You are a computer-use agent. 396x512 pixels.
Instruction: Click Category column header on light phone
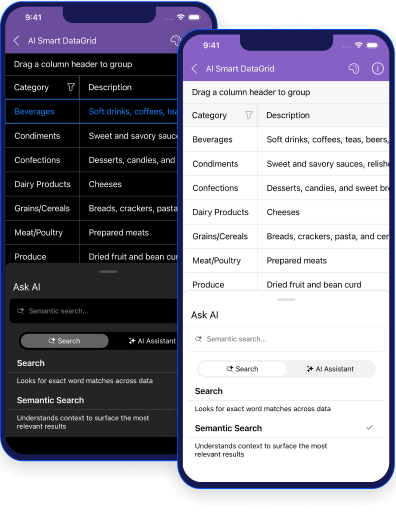click(220, 115)
